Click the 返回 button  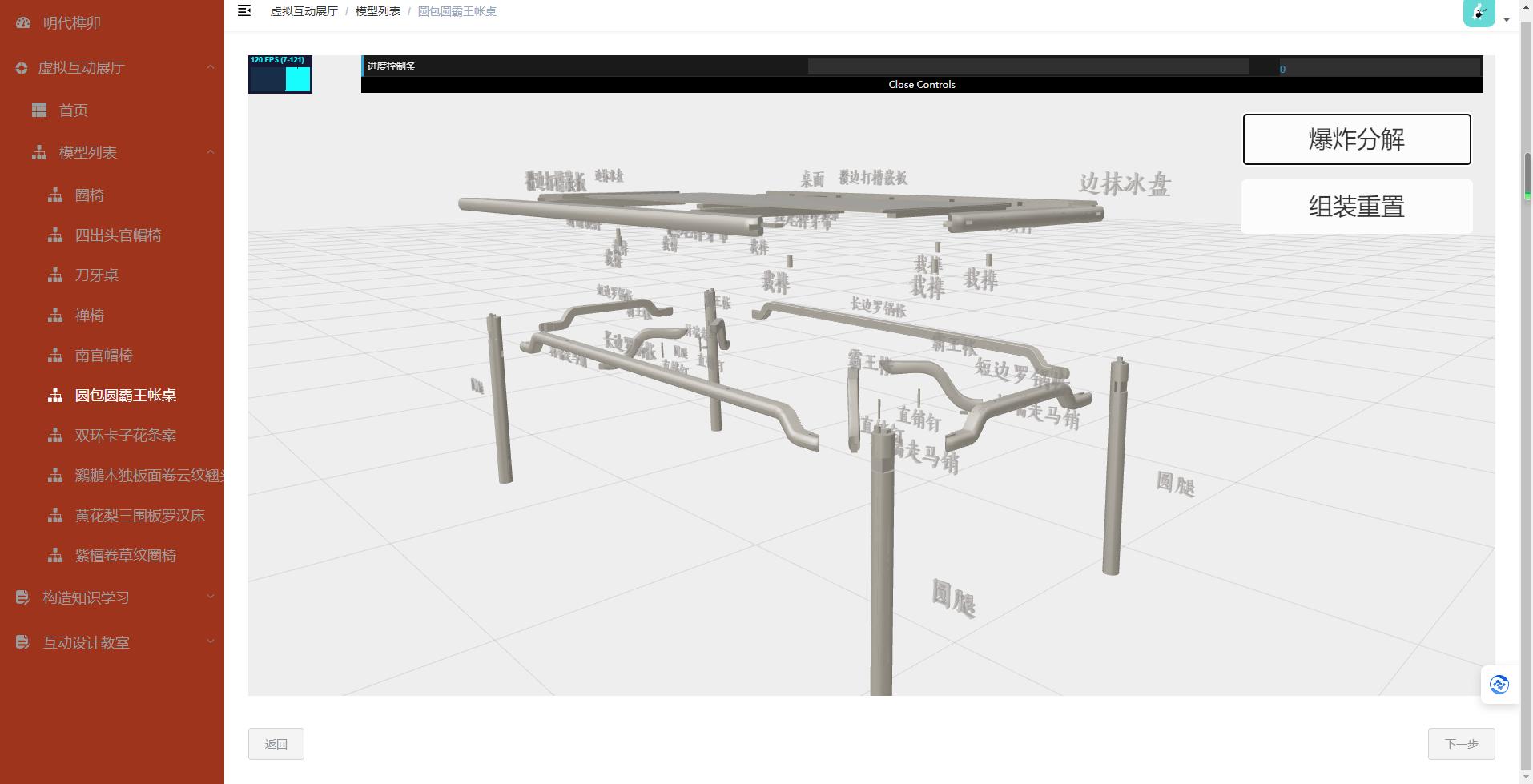tap(276, 744)
